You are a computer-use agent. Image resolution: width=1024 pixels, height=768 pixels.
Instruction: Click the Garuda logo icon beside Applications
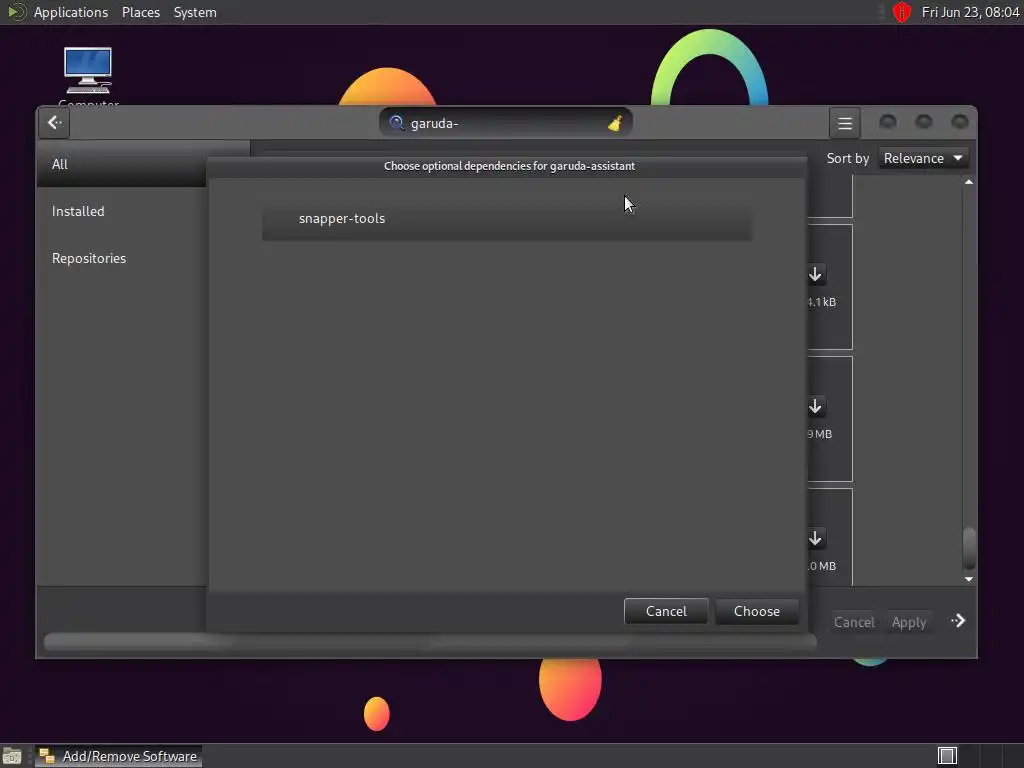[x=16, y=12]
